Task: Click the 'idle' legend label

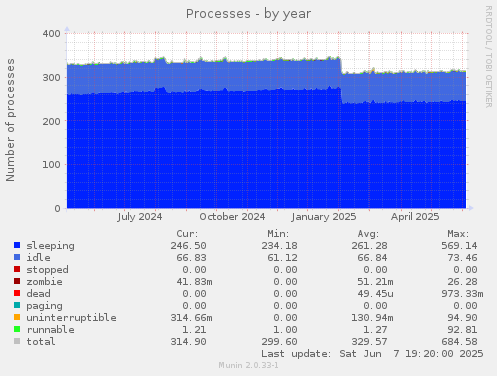Action: 38,258
